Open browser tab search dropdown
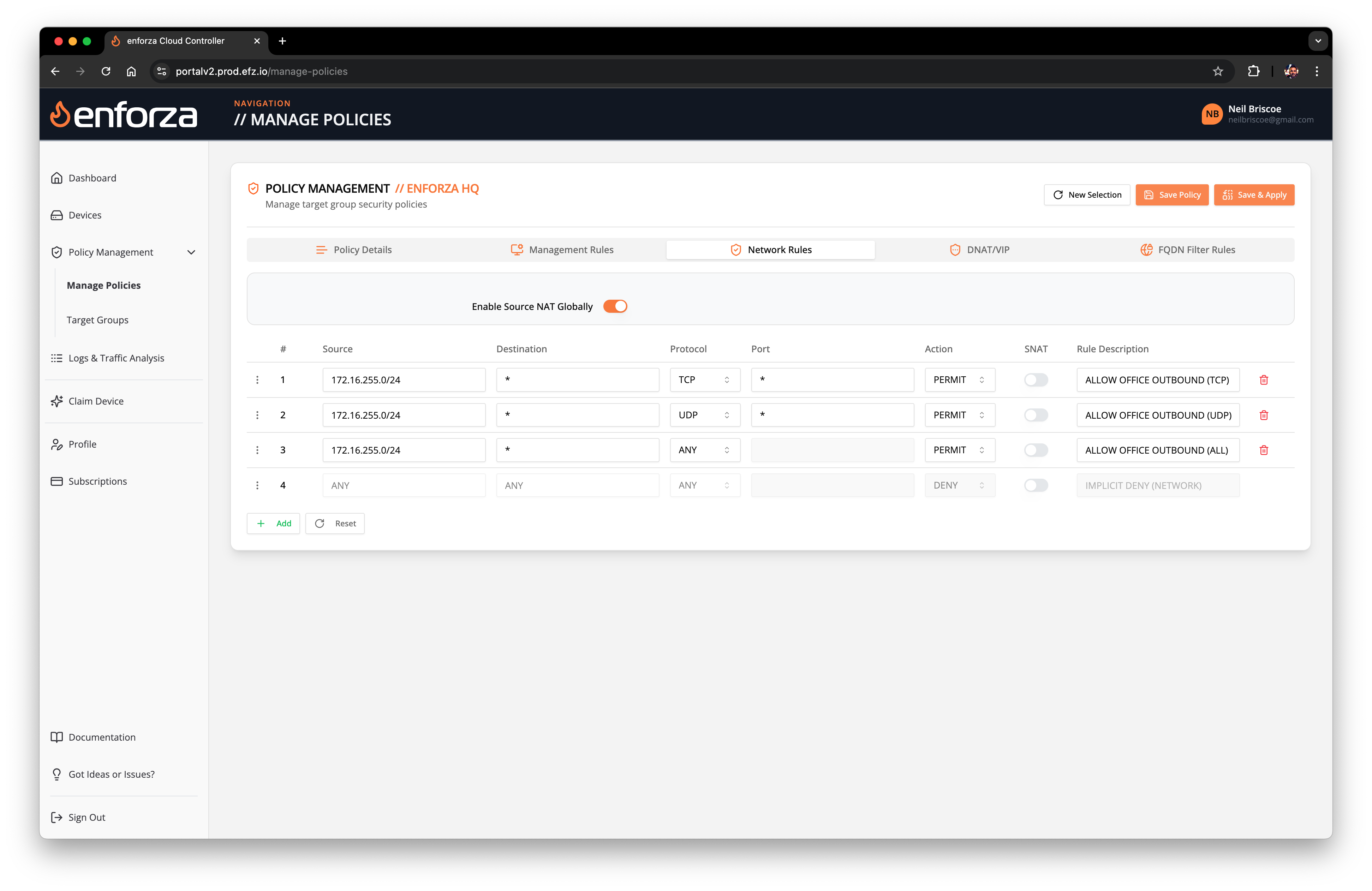Screen dimensions: 1372x891 (1318, 41)
